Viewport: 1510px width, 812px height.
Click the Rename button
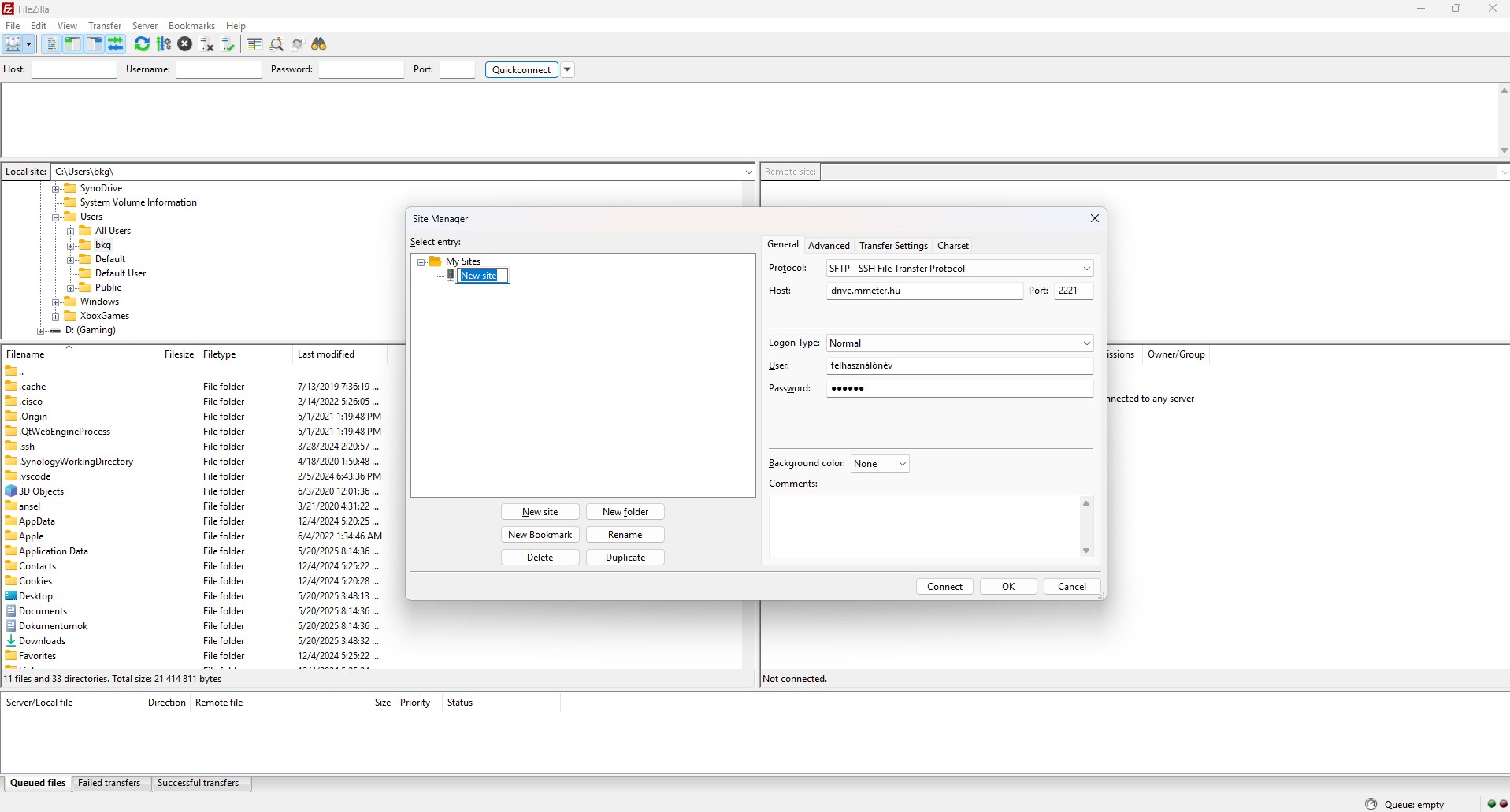625,535
